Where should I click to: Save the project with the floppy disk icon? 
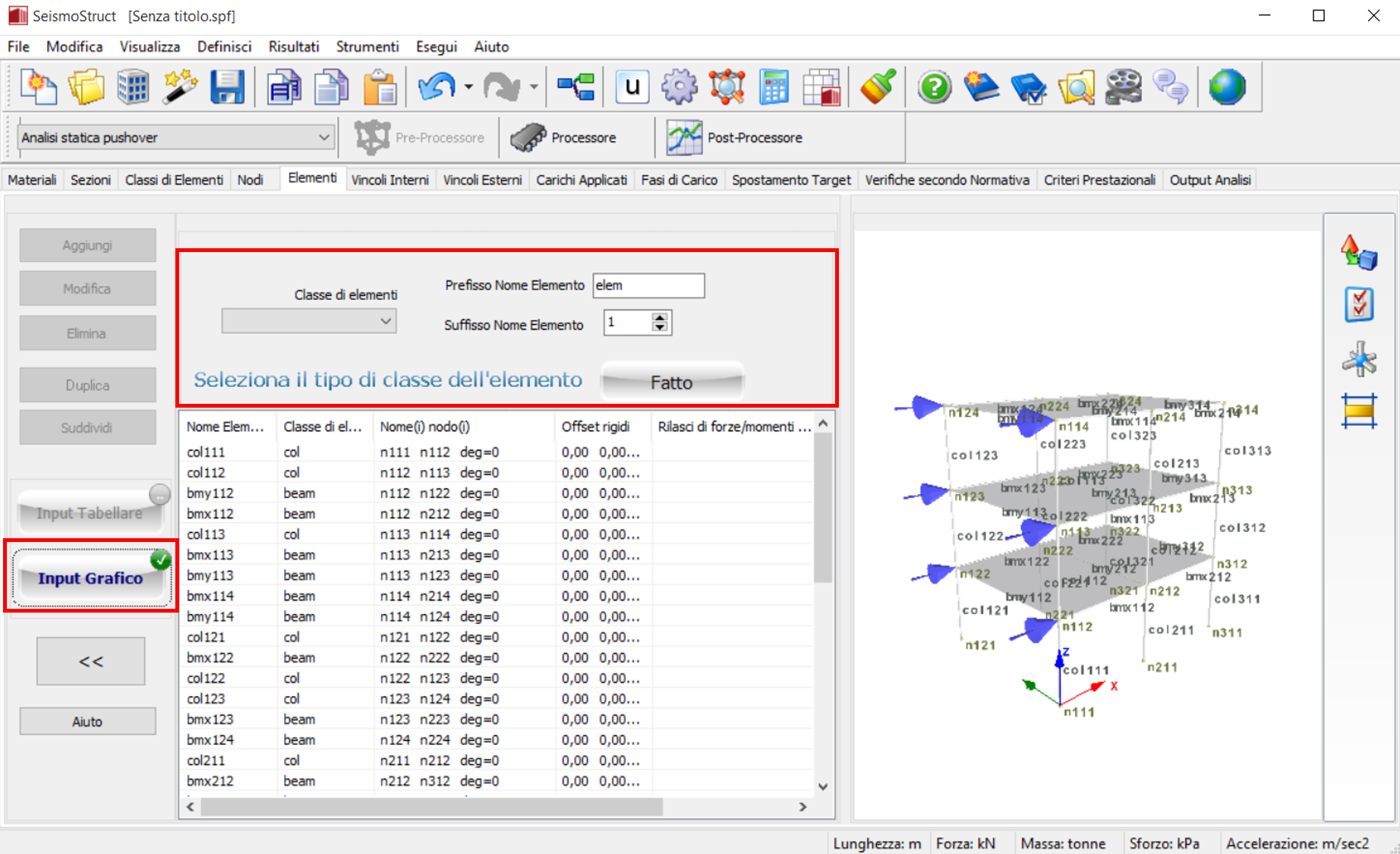coord(226,87)
